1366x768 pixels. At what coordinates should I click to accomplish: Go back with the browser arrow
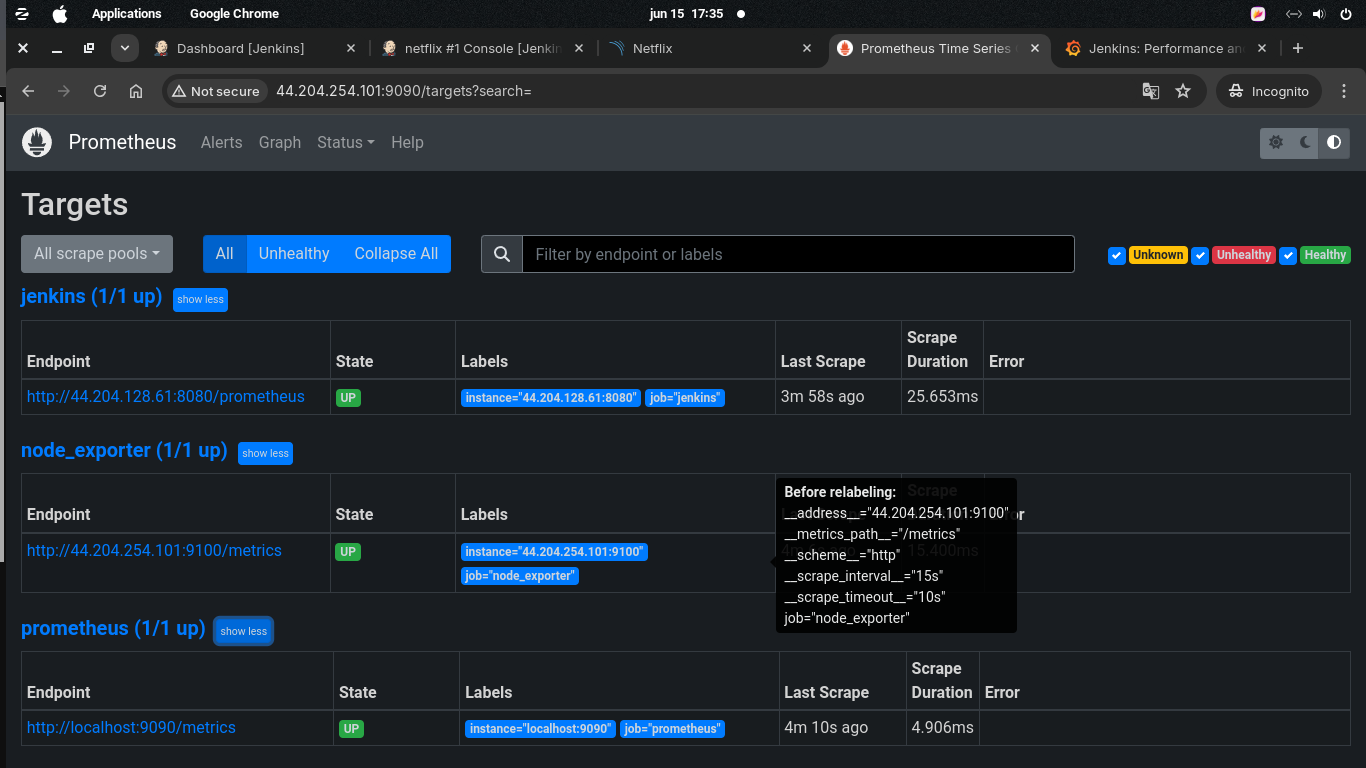pos(28,91)
